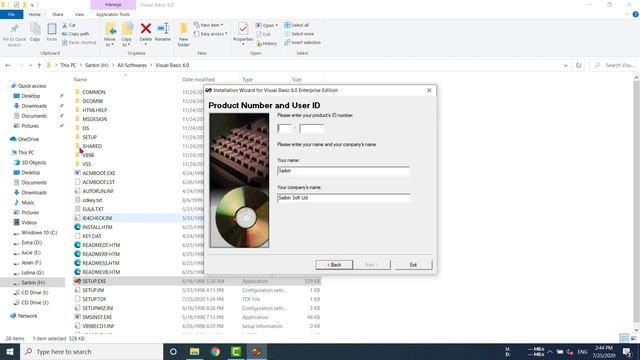Open the Manage contextual tab
640x360 pixels.
(113, 5)
